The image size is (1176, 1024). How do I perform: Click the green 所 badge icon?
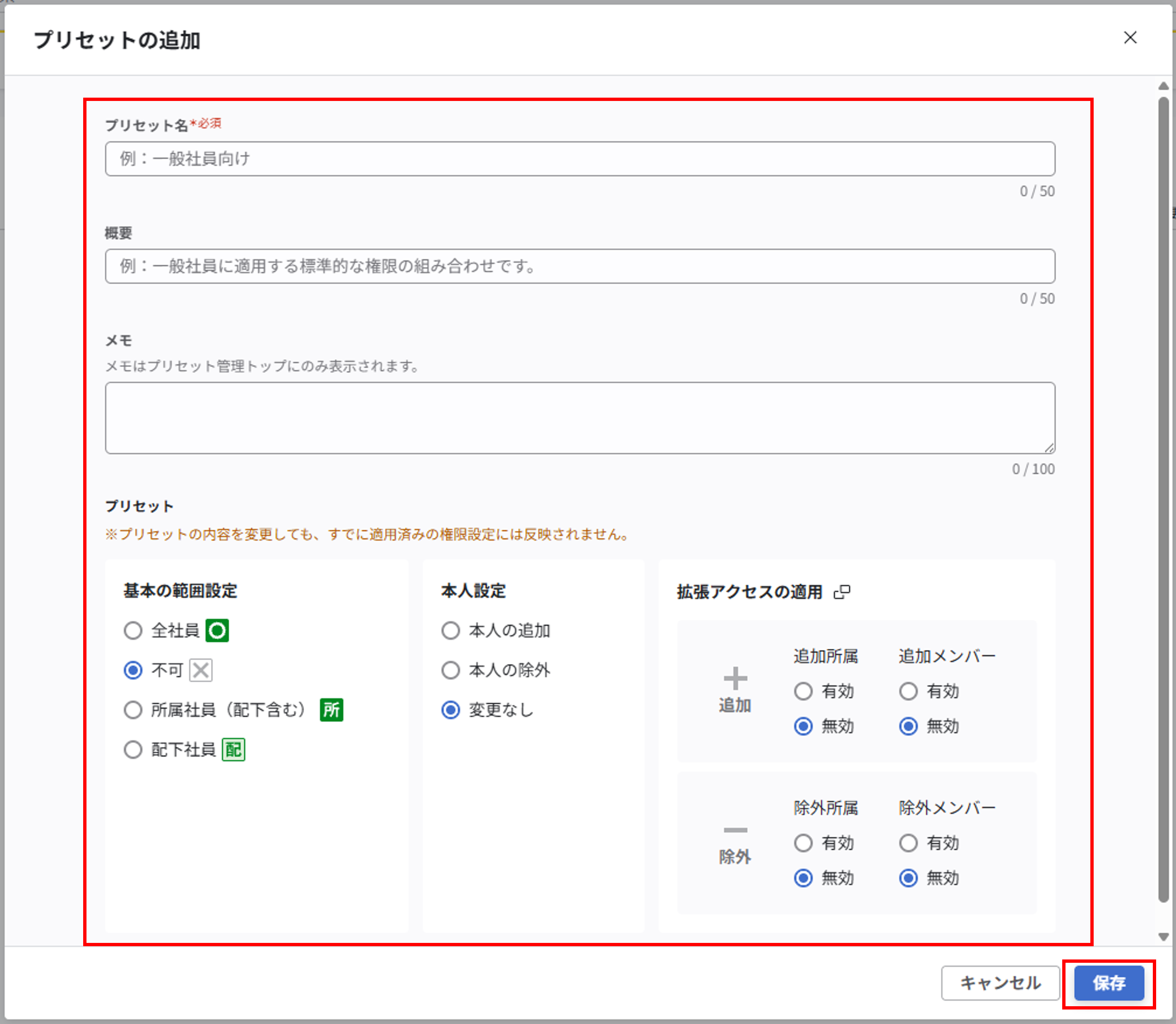(331, 710)
